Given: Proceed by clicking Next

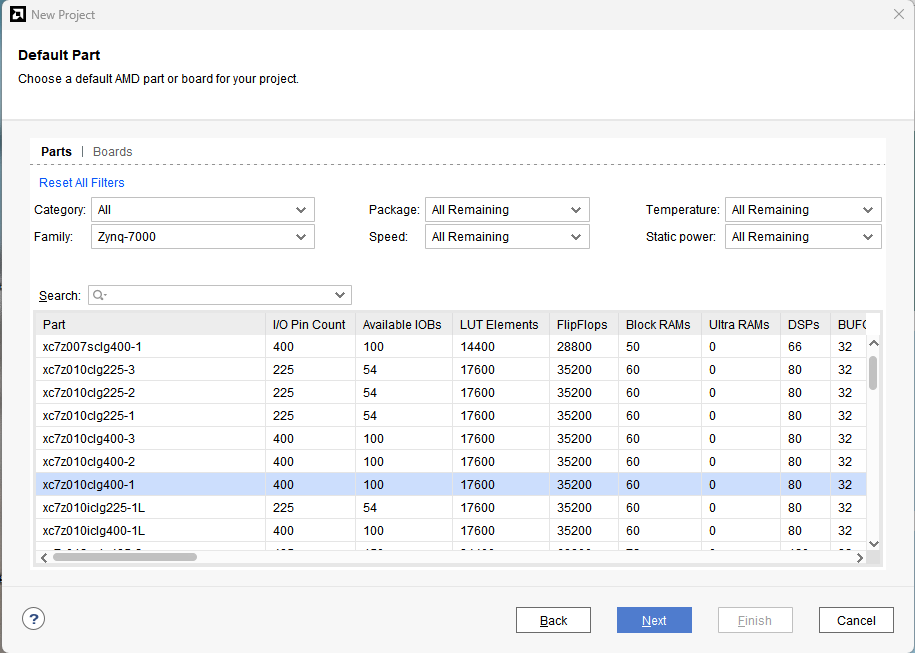Looking at the screenshot, I should [654, 620].
